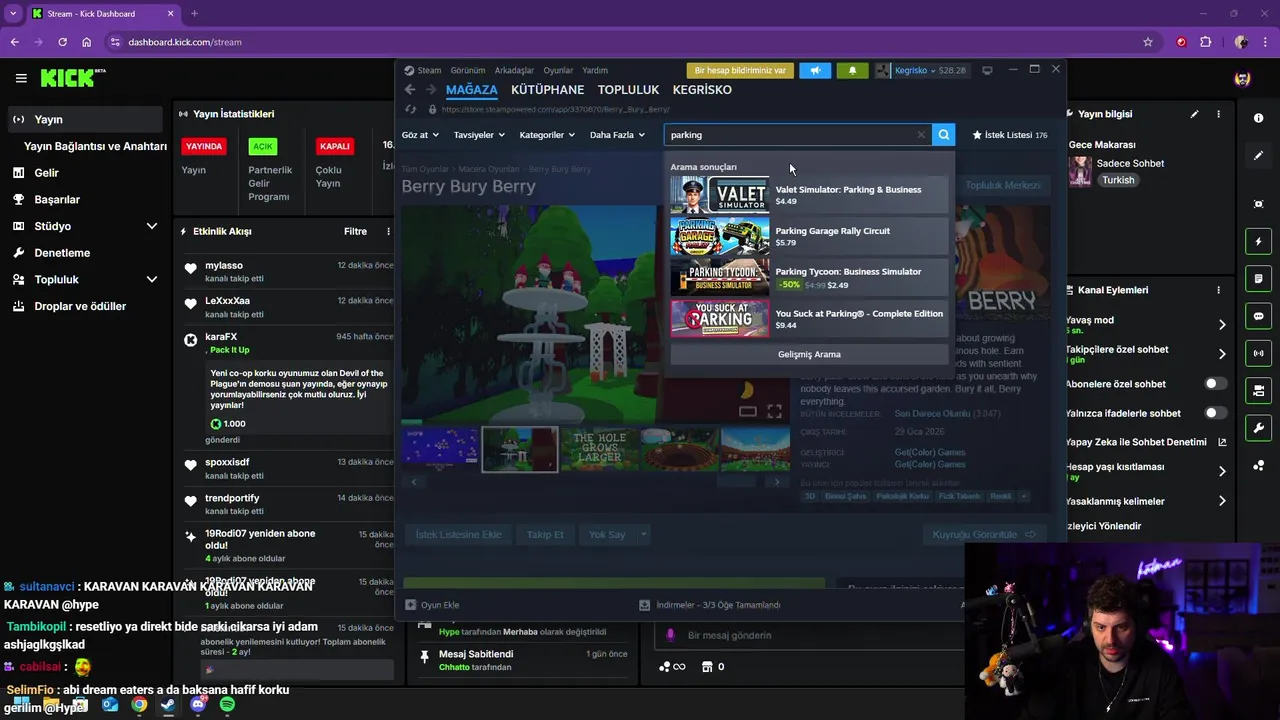Open Daha Fazla dropdown in Steam store
Screen dimensions: 1280x720
click(x=617, y=135)
